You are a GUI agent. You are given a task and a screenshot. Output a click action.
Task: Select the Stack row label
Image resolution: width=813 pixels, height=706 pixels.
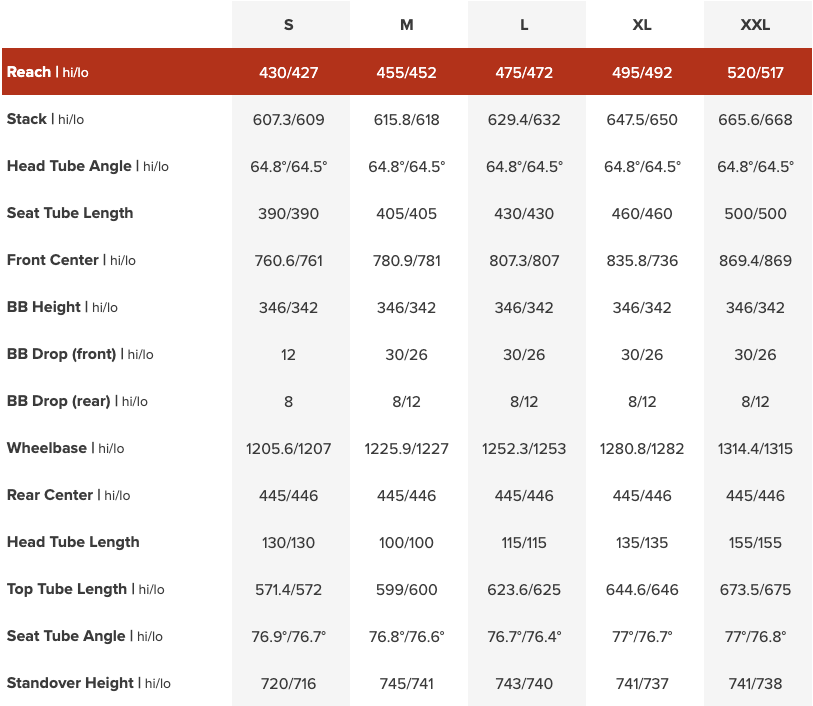(46, 119)
